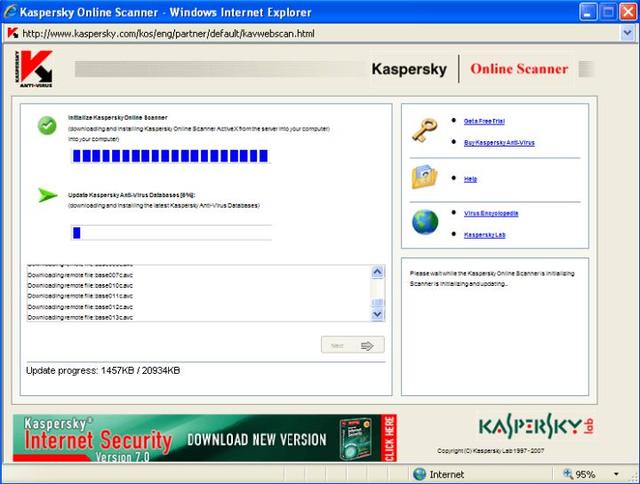
Task: Click the green checkmark initialization icon
Action: [46, 126]
